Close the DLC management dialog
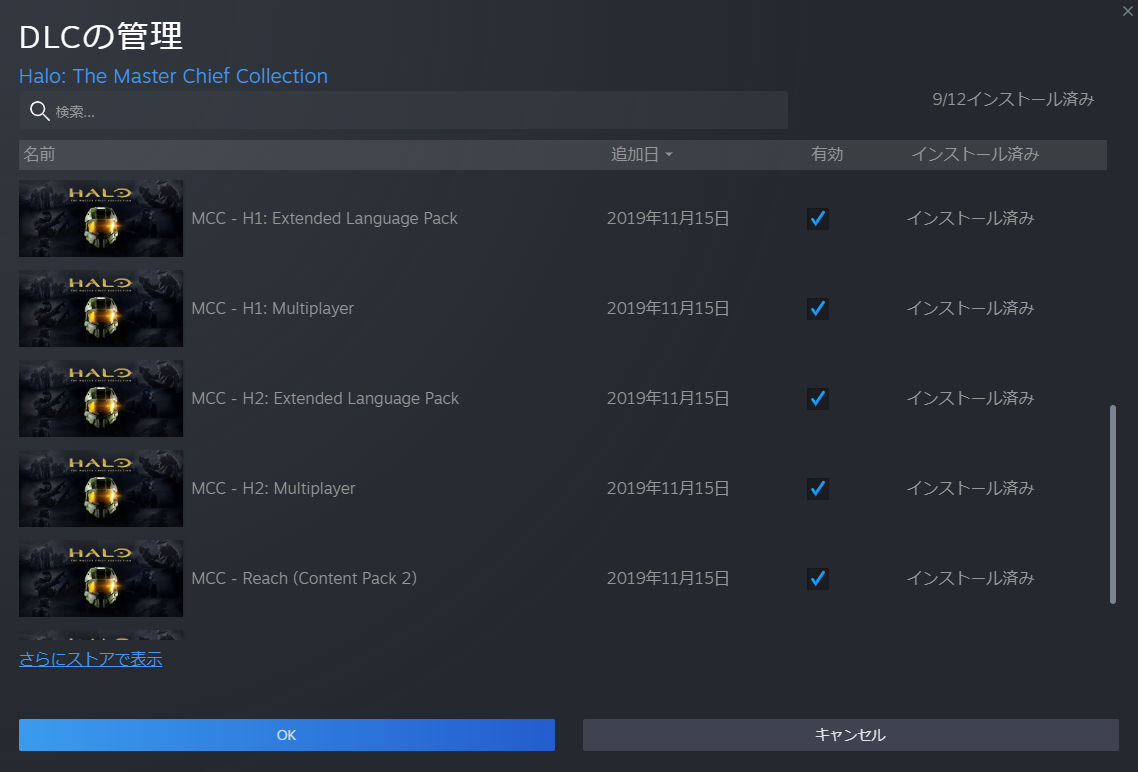 [x=1128, y=11]
